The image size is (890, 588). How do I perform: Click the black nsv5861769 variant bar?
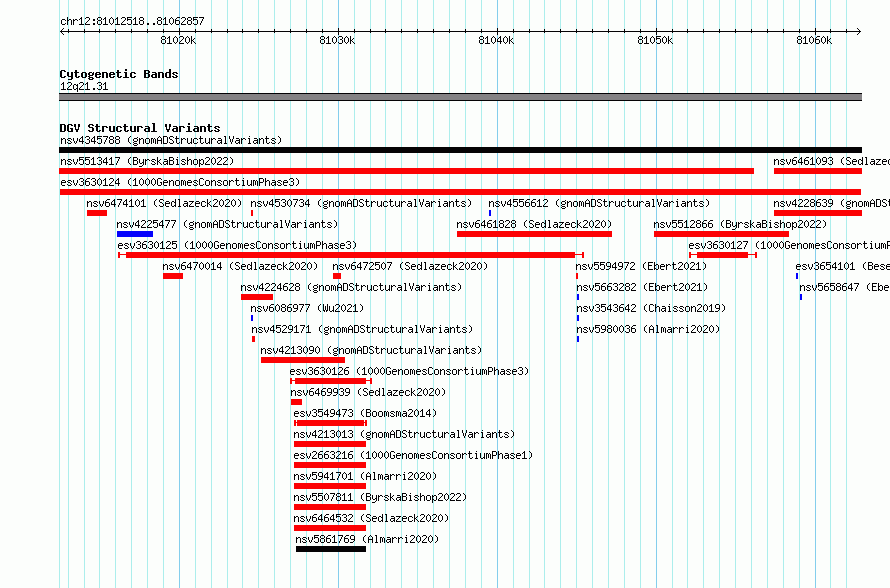point(331,549)
